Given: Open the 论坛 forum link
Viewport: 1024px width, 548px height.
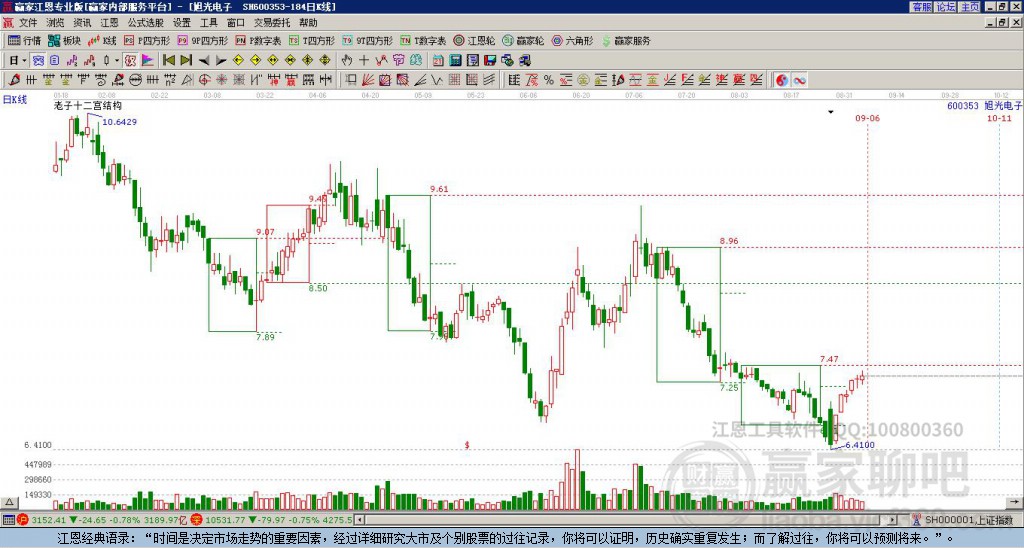Looking at the screenshot, I should point(946,7).
